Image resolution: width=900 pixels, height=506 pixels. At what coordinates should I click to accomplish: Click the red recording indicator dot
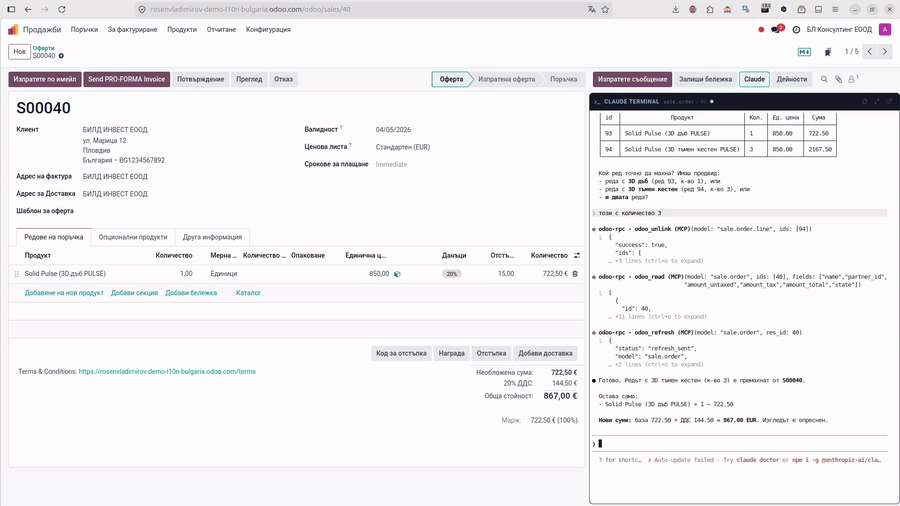[761, 29]
